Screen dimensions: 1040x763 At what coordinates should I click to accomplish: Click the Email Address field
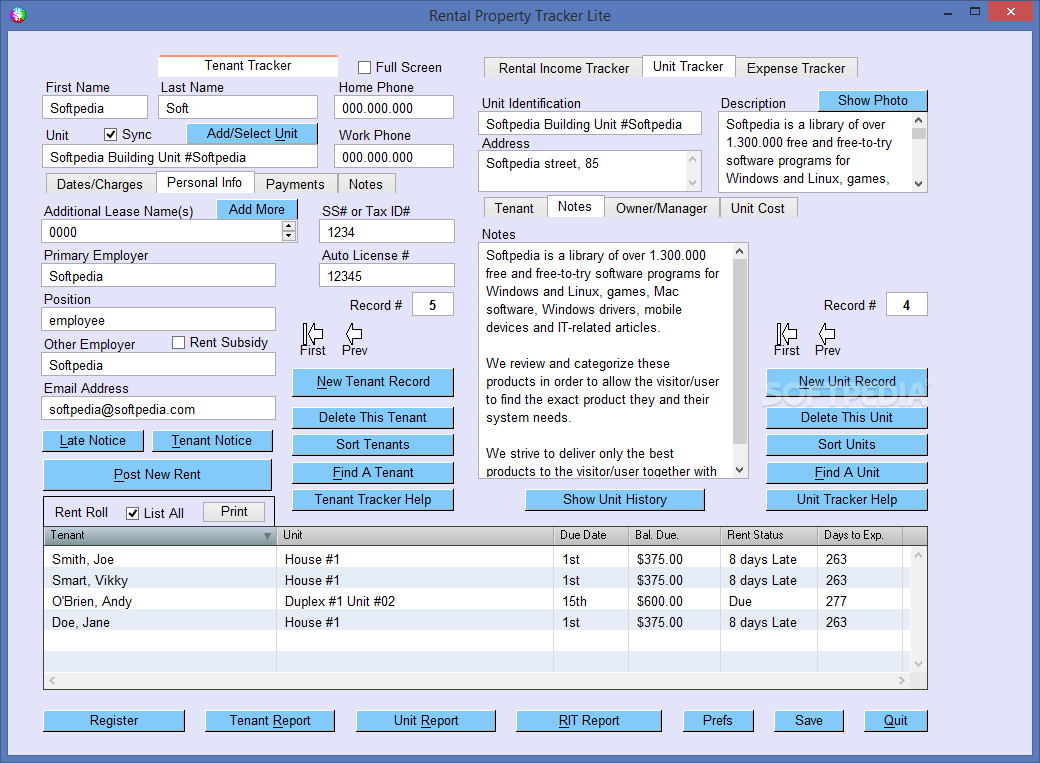[x=159, y=409]
